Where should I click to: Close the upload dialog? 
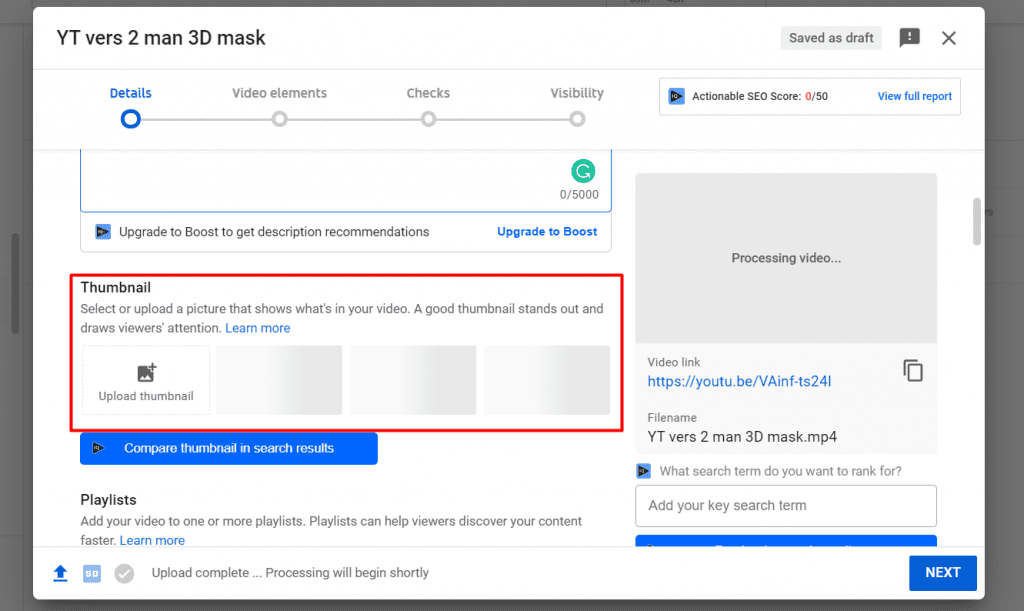949,38
